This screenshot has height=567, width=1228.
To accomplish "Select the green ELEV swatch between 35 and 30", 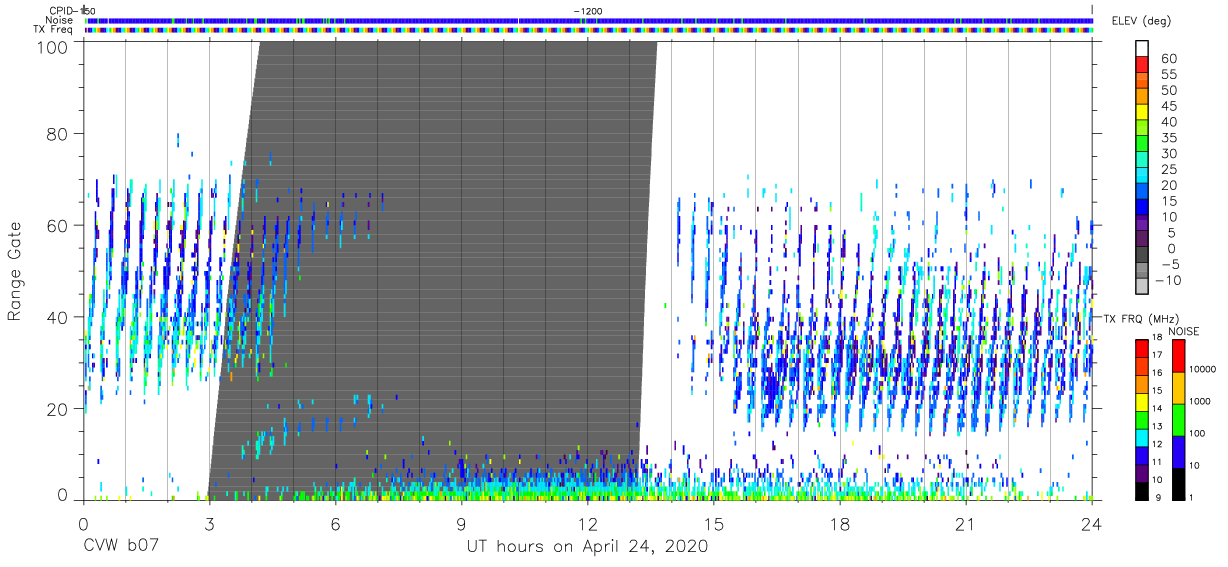I will tap(1142, 145).
